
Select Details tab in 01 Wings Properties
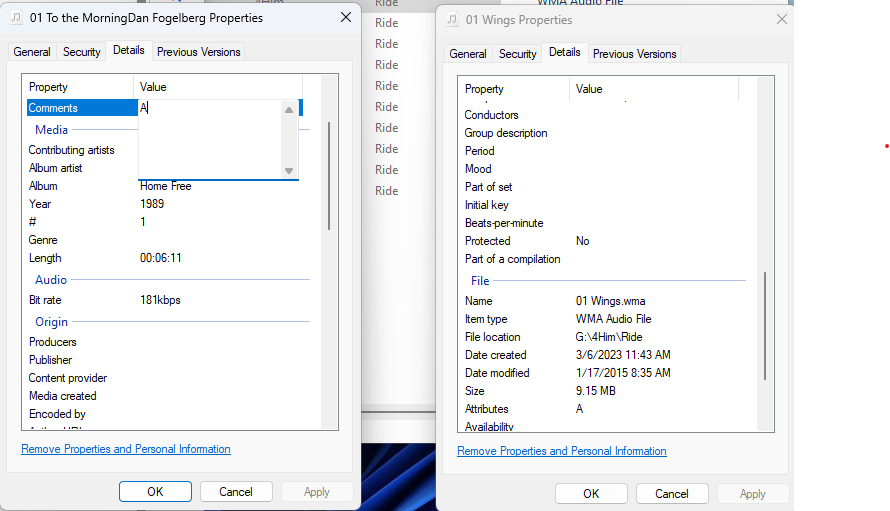[x=565, y=52]
